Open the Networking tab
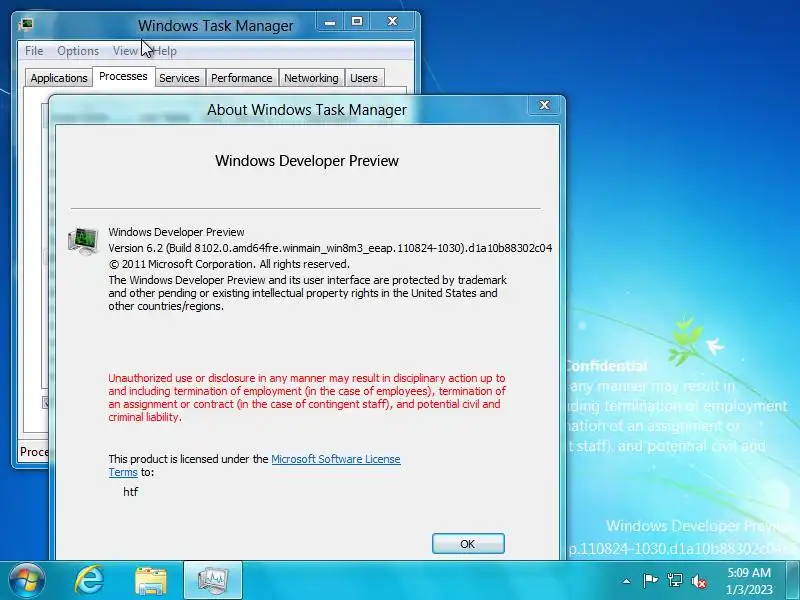 click(x=311, y=78)
